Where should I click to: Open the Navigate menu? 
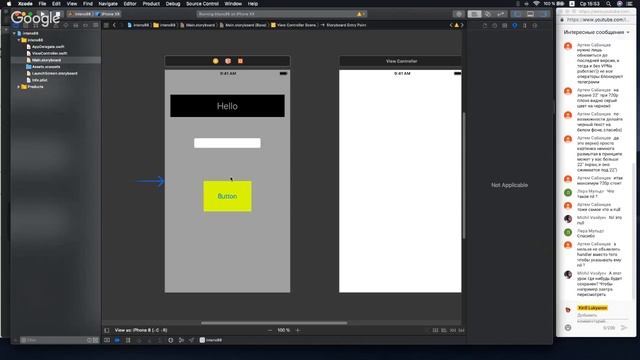108,4
